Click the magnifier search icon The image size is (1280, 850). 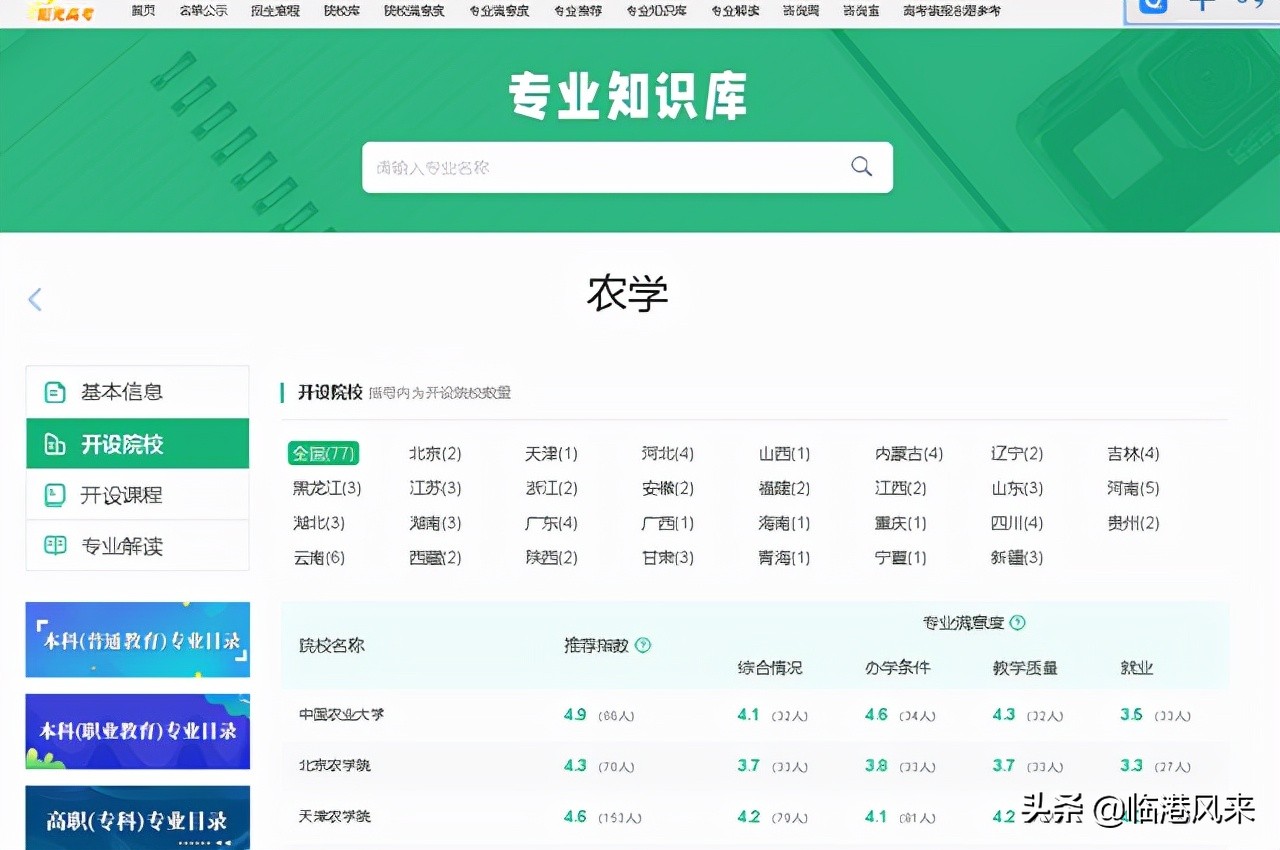tap(861, 166)
